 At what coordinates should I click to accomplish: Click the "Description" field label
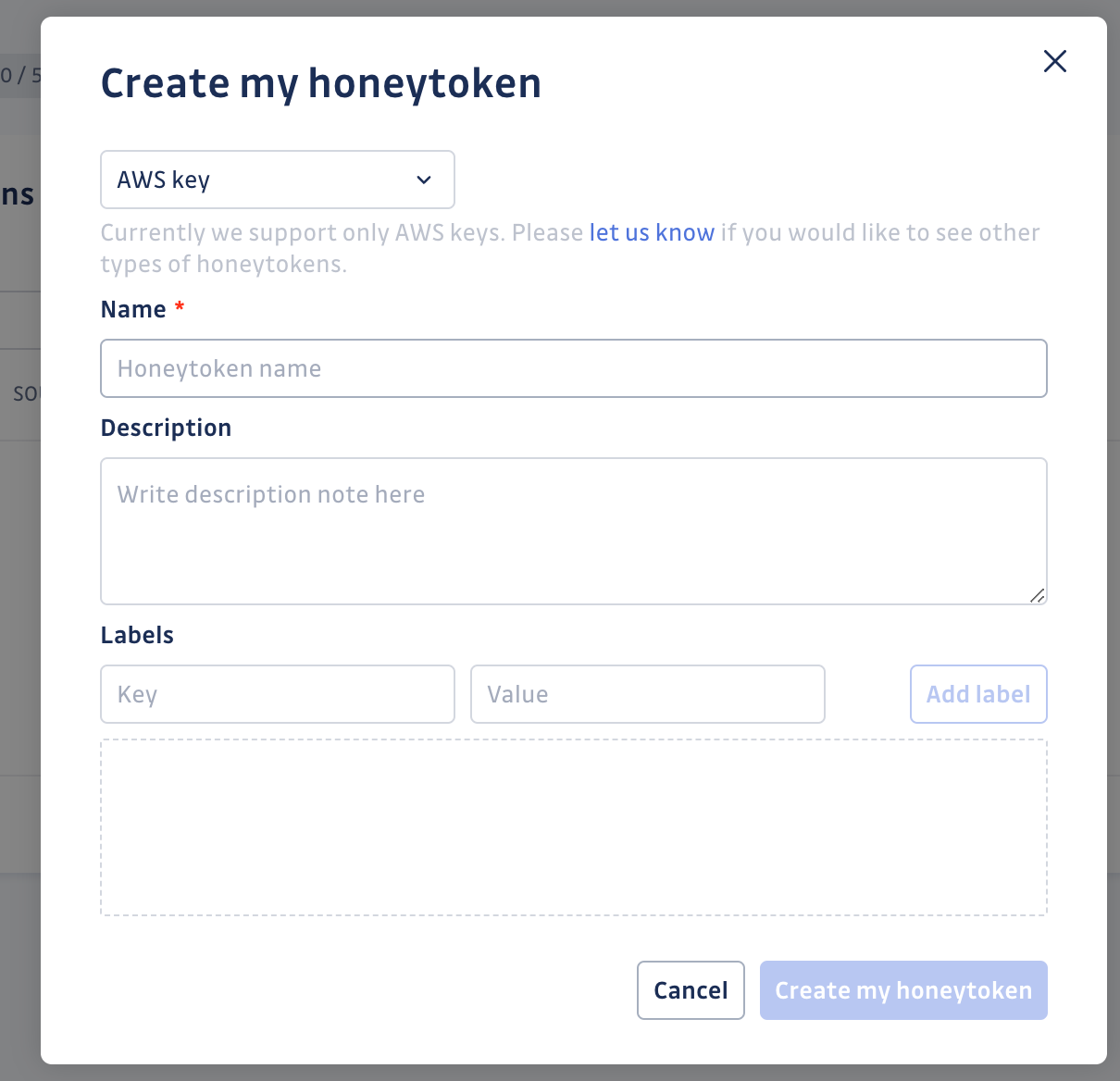[x=167, y=428]
